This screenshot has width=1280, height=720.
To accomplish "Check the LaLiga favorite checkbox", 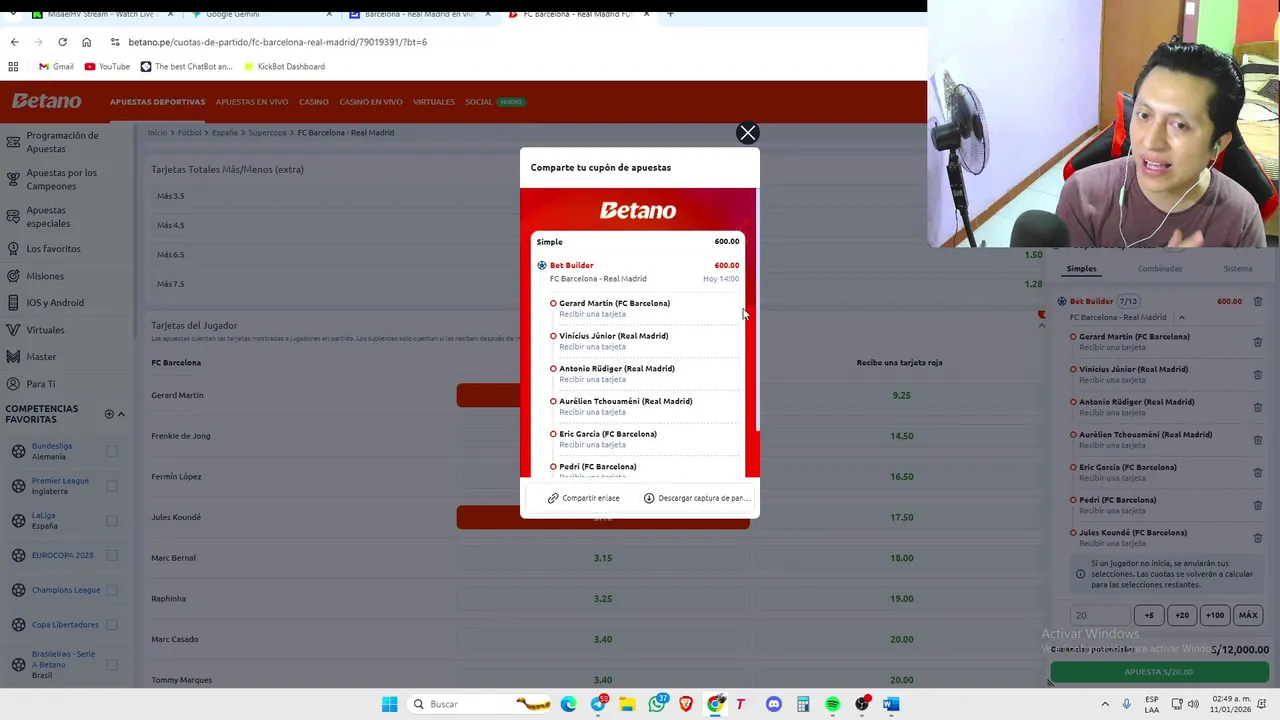I will (x=112, y=520).
